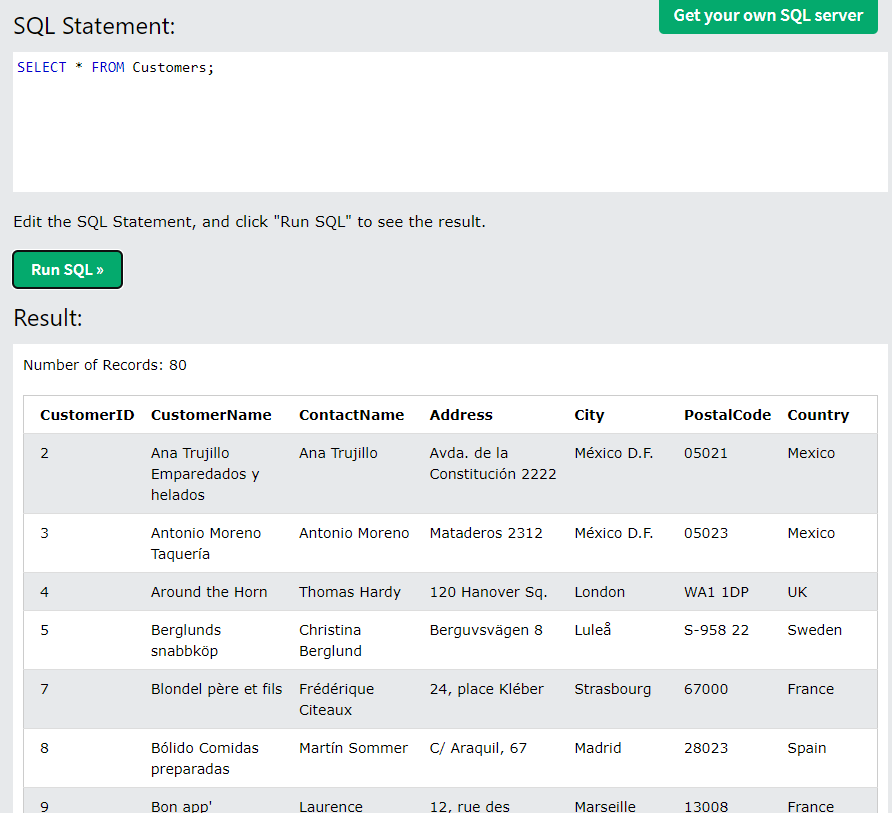Click the CustomerID column header
The height and width of the screenshot is (813, 892).
87,415
